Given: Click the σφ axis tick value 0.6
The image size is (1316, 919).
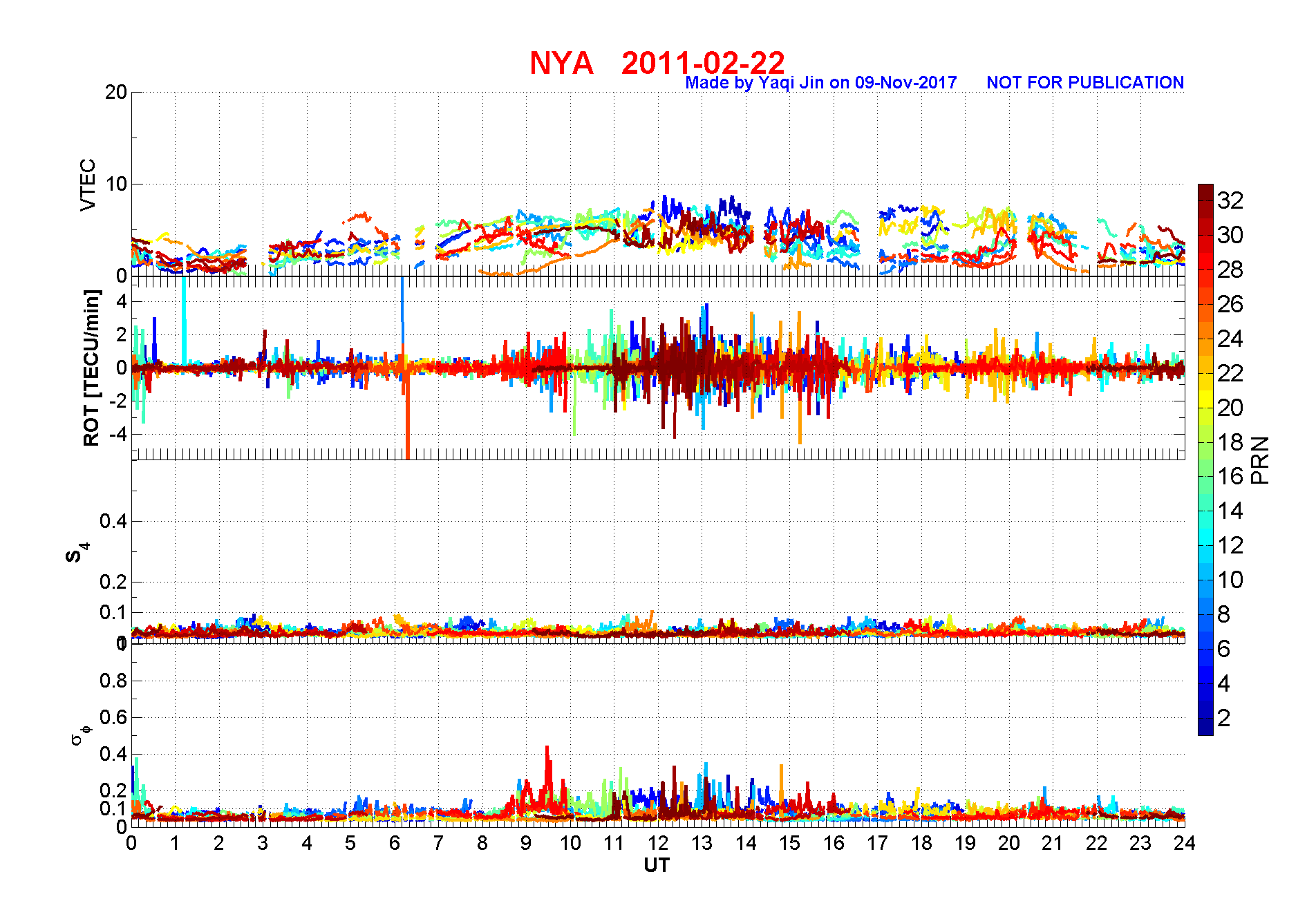Looking at the screenshot, I should [113, 717].
